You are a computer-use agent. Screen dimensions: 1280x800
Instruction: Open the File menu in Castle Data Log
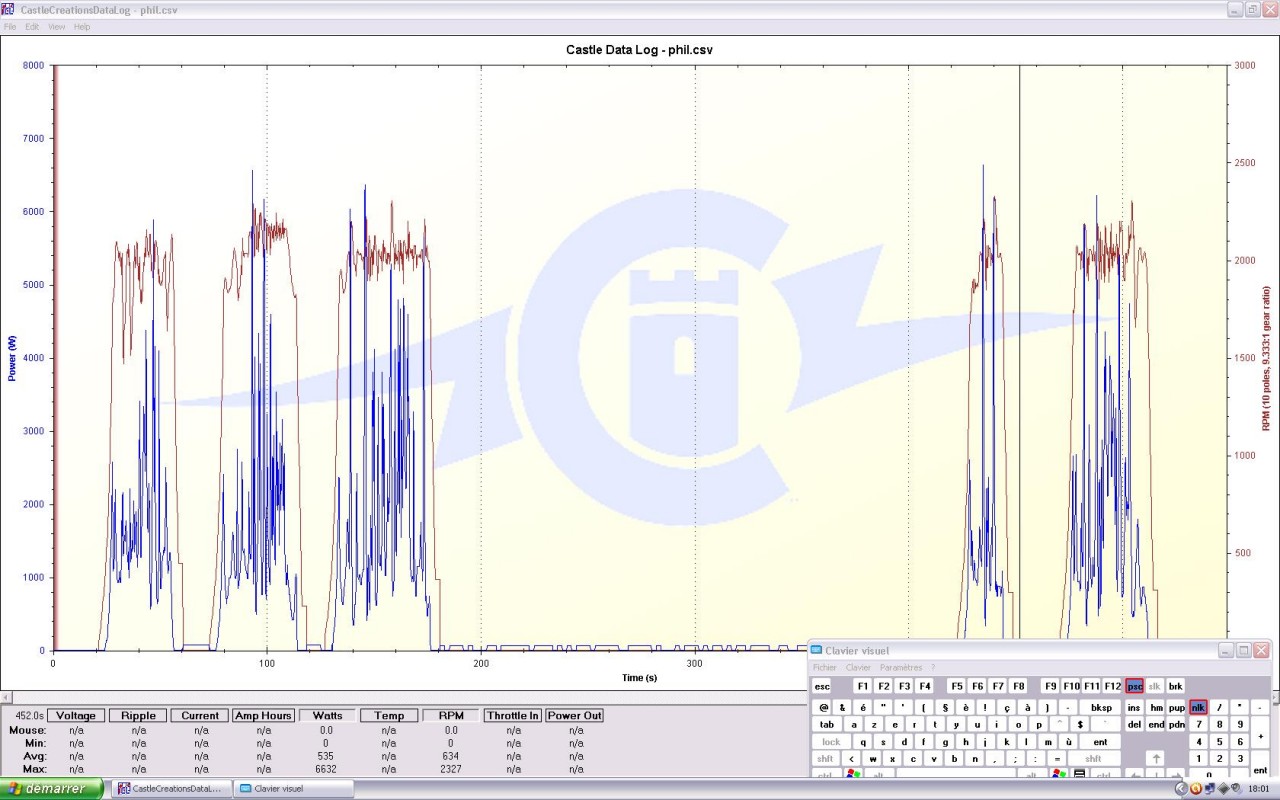click(x=10, y=26)
